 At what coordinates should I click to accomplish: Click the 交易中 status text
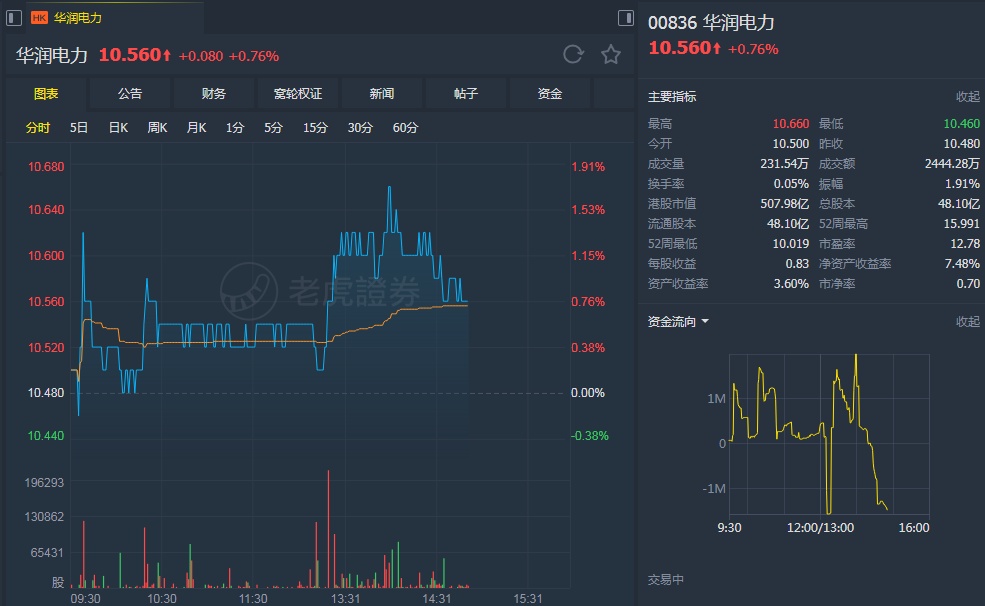coord(666,580)
